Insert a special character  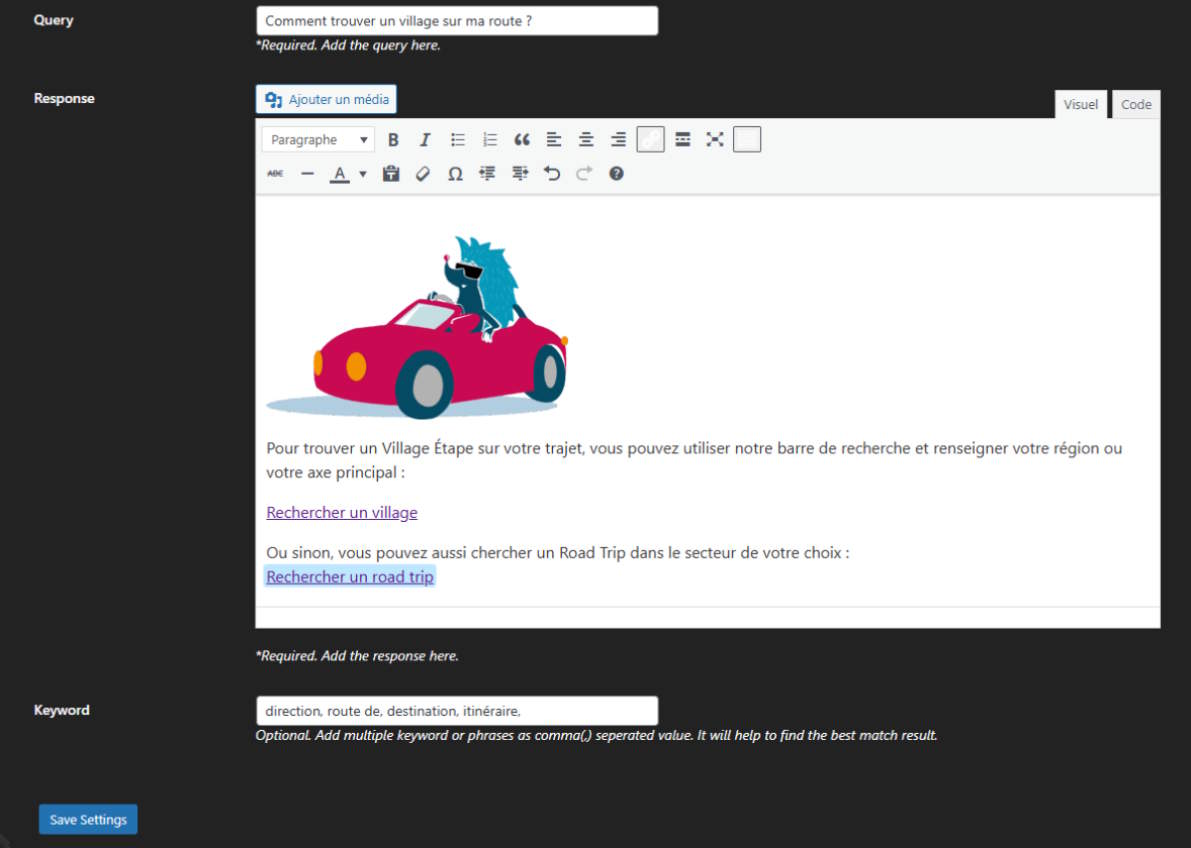pos(455,173)
